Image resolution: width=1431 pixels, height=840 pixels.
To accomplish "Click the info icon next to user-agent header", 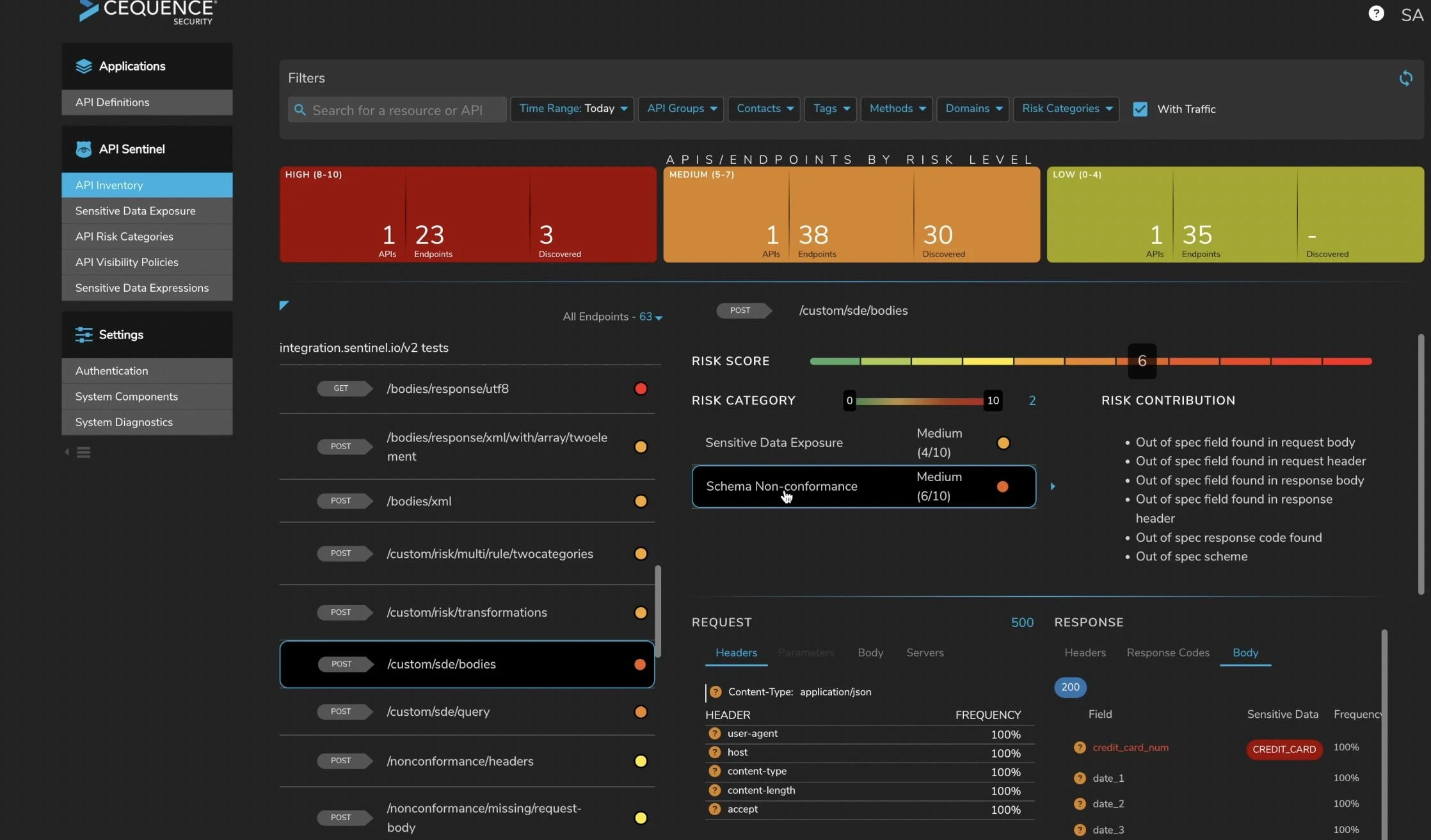I will point(714,734).
